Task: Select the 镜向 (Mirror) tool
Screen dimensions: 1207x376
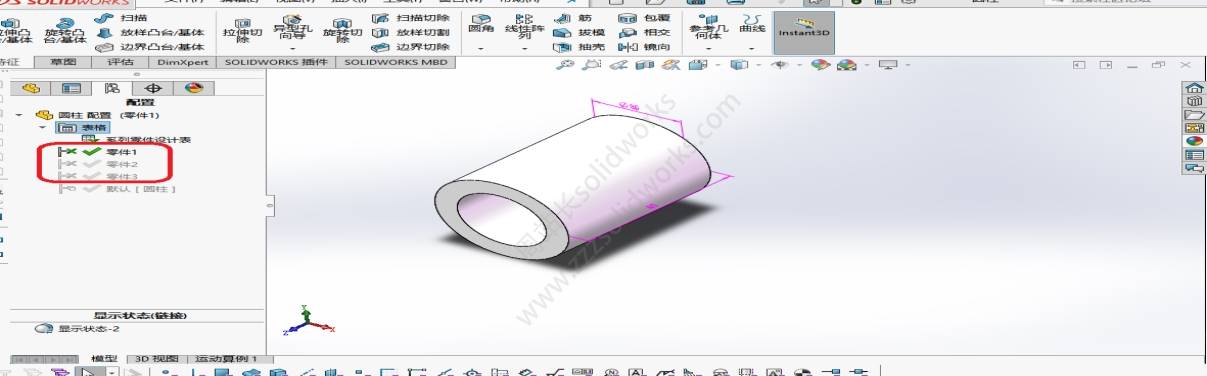Action: tap(644, 46)
